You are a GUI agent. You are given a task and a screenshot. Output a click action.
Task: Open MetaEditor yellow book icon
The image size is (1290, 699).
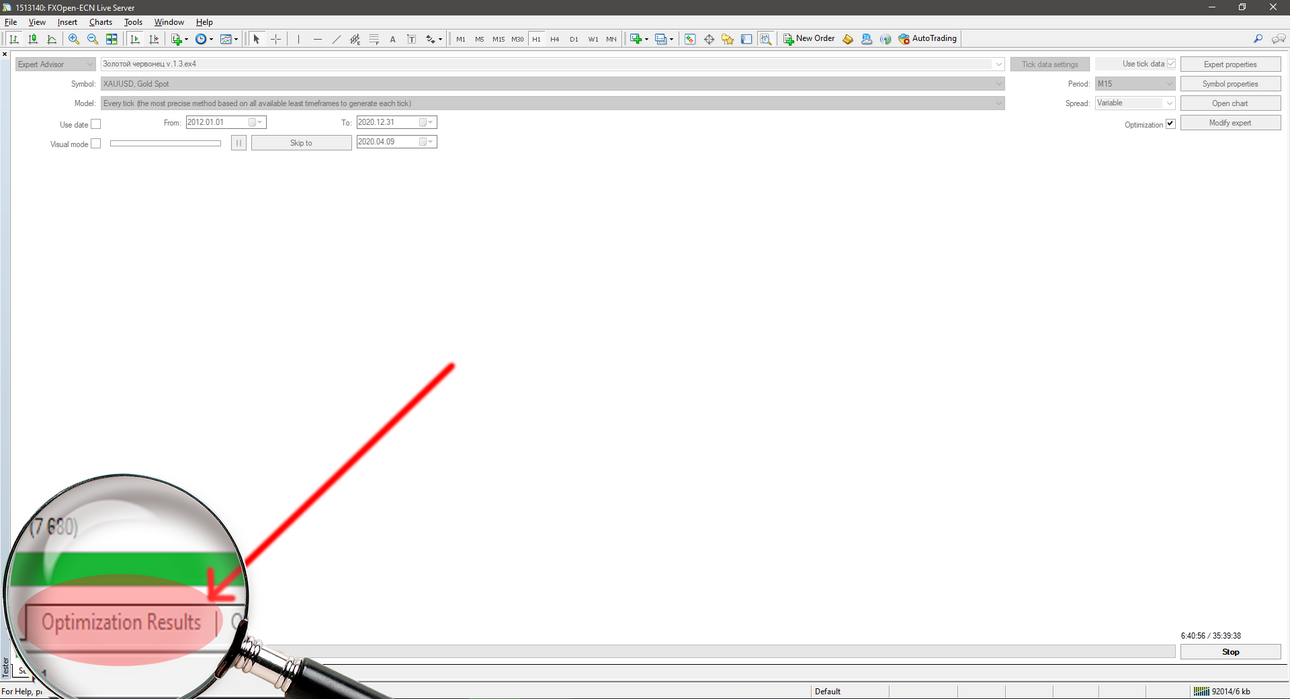848,39
